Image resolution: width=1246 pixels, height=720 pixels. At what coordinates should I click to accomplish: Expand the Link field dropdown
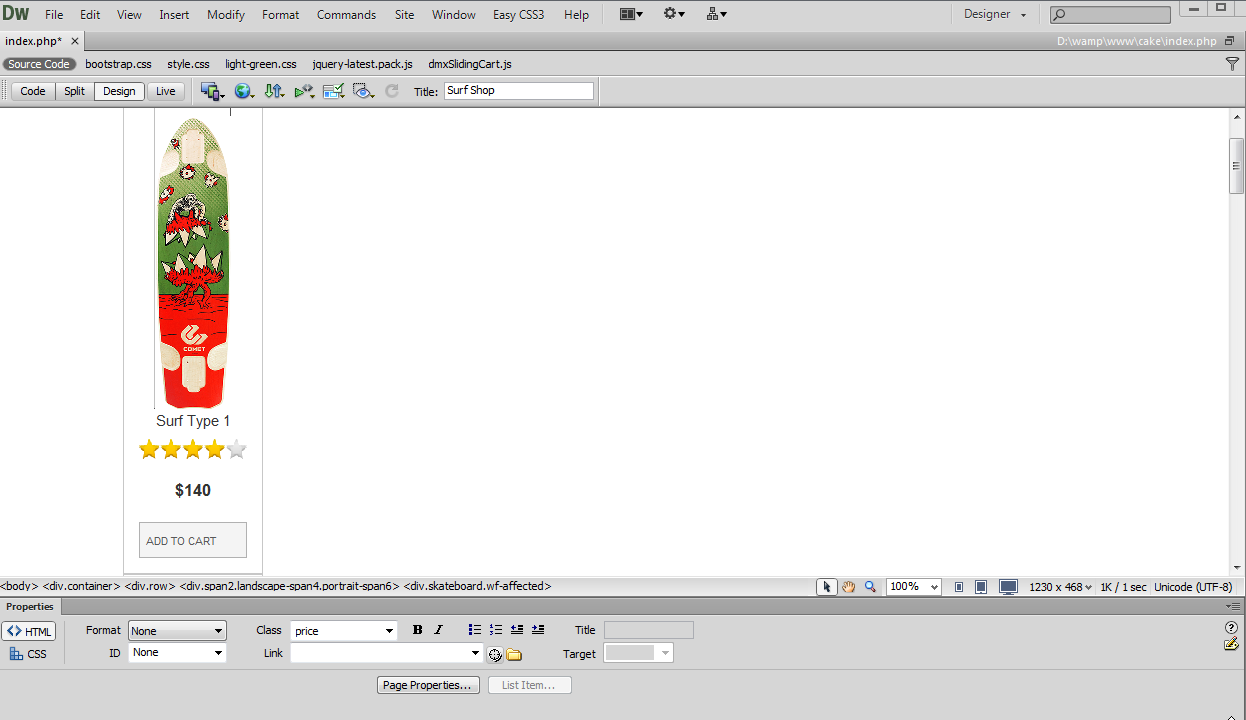[x=476, y=653]
